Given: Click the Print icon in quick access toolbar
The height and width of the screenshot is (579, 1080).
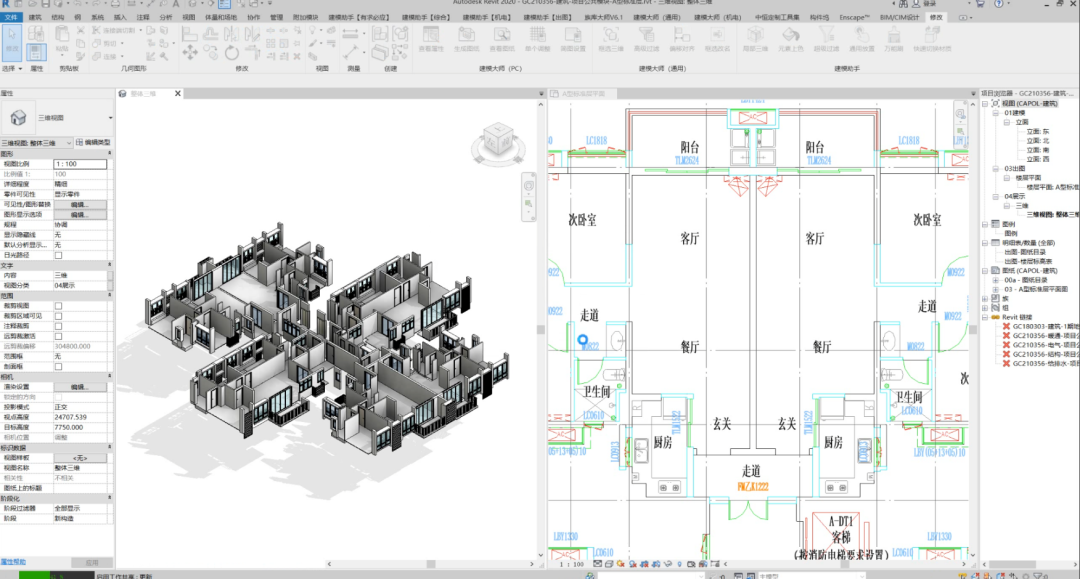Looking at the screenshot, I should tap(113, 4).
